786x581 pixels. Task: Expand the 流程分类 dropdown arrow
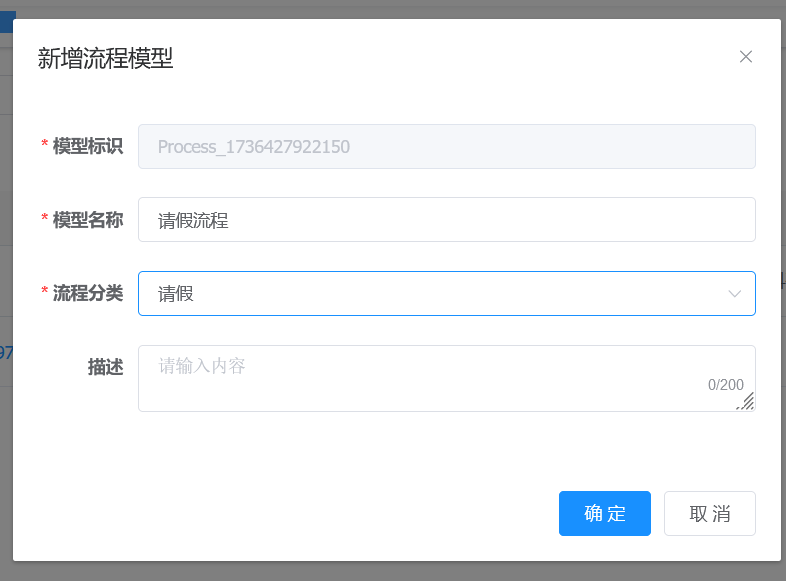click(735, 294)
